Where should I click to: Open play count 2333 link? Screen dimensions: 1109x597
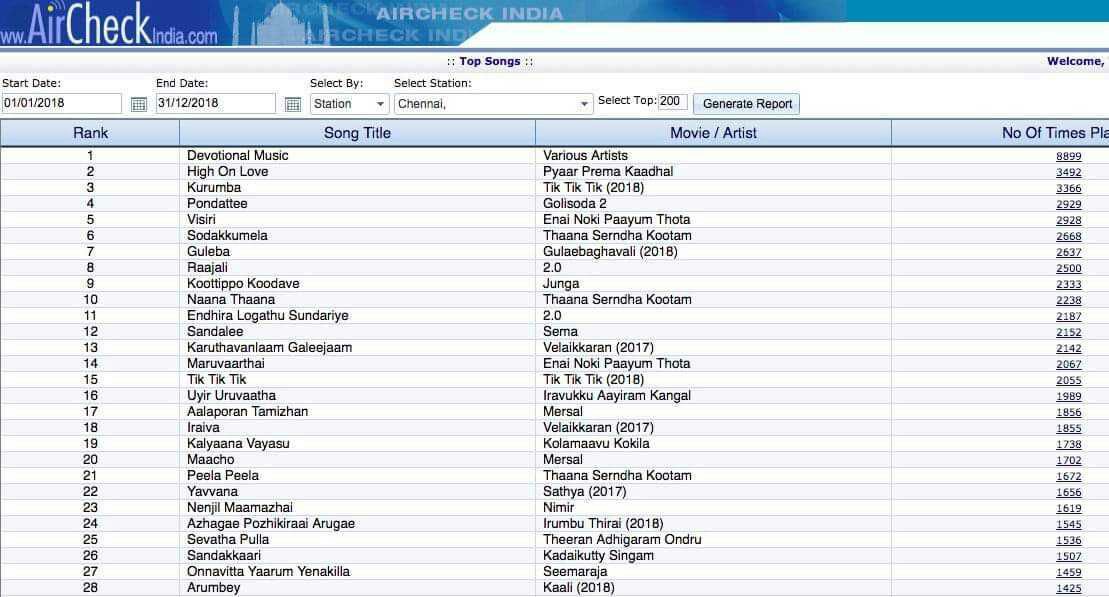pyautogui.click(x=1069, y=284)
